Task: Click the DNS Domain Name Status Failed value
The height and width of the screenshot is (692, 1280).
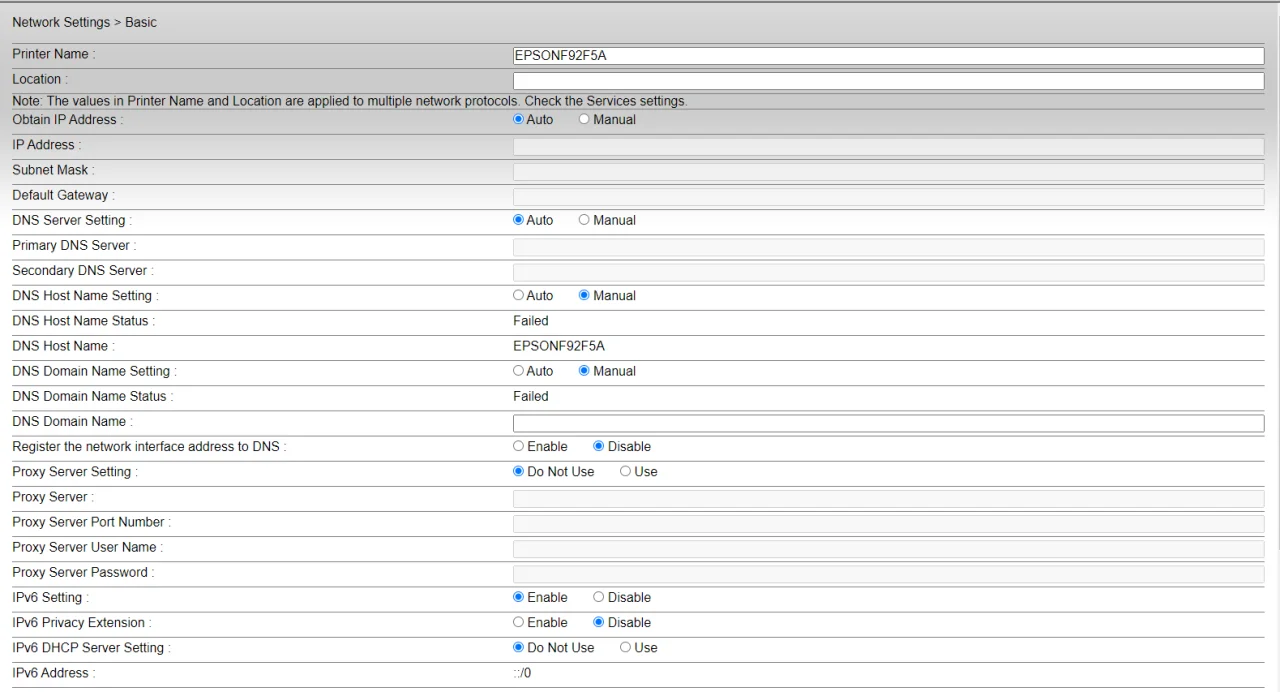Action: (531, 396)
